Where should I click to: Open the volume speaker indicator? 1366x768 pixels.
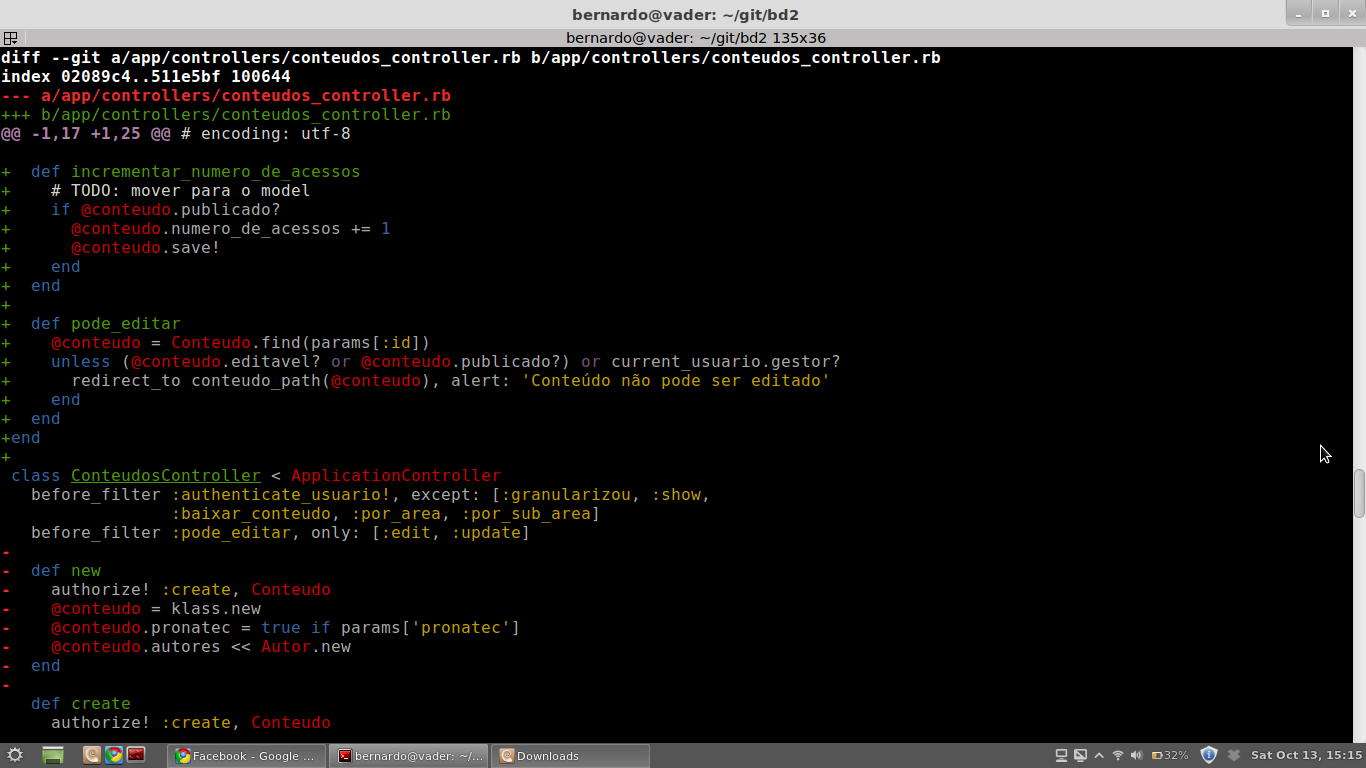[x=1136, y=755]
